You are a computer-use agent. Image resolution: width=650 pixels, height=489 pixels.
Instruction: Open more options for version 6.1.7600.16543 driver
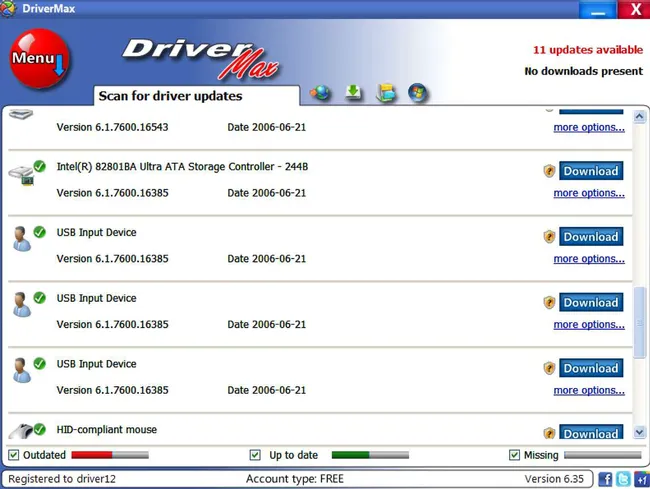pos(589,127)
